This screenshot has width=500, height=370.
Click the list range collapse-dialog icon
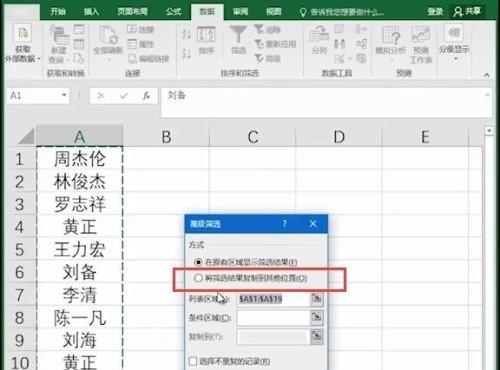pyautogui.click(x=317, y=299)
